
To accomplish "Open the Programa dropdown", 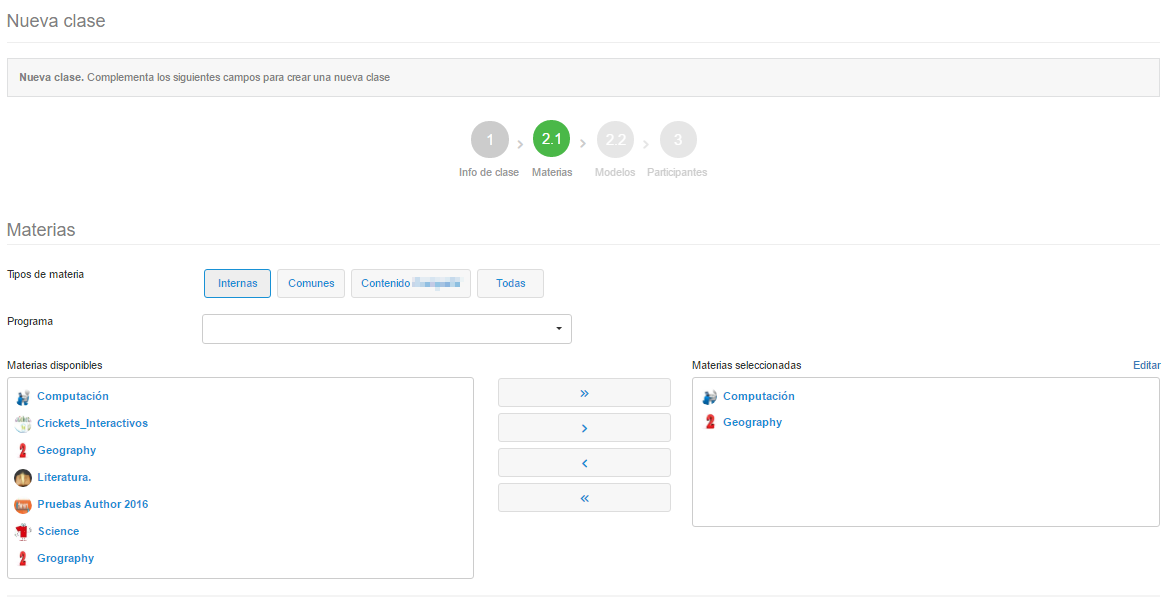I will (386, 329).
